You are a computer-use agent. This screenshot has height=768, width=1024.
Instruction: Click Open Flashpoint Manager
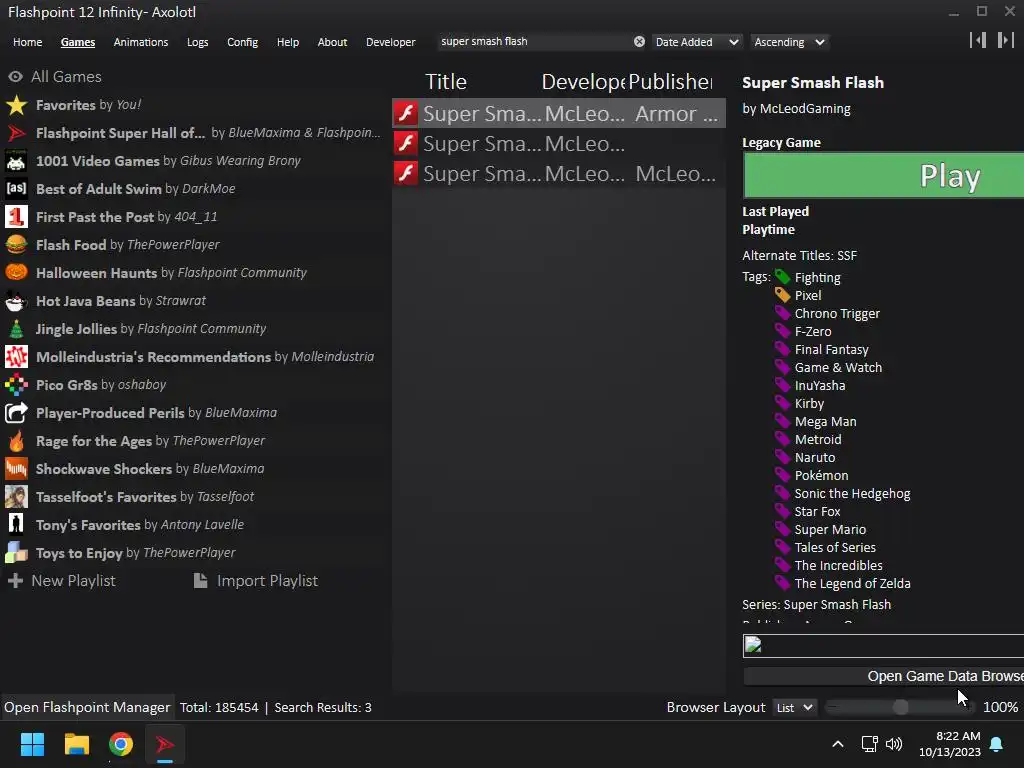pyautogui.click(x=87, y=707)
